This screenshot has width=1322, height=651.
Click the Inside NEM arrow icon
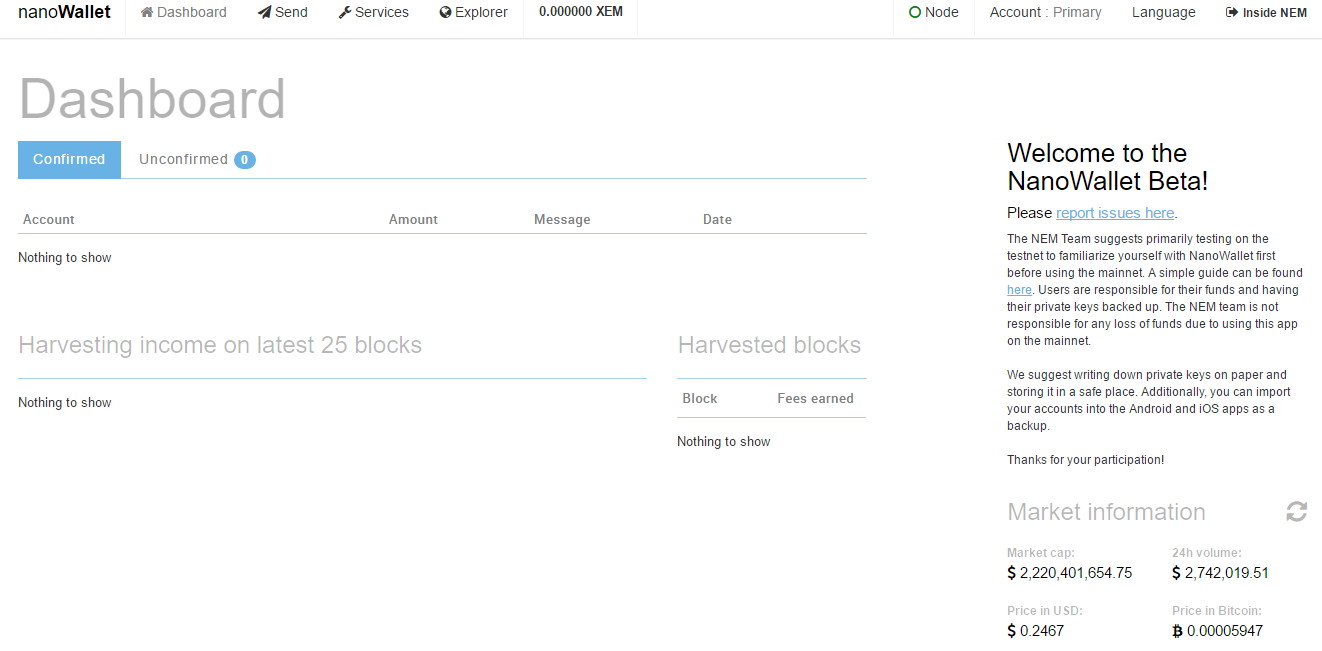coord(1231,13)
